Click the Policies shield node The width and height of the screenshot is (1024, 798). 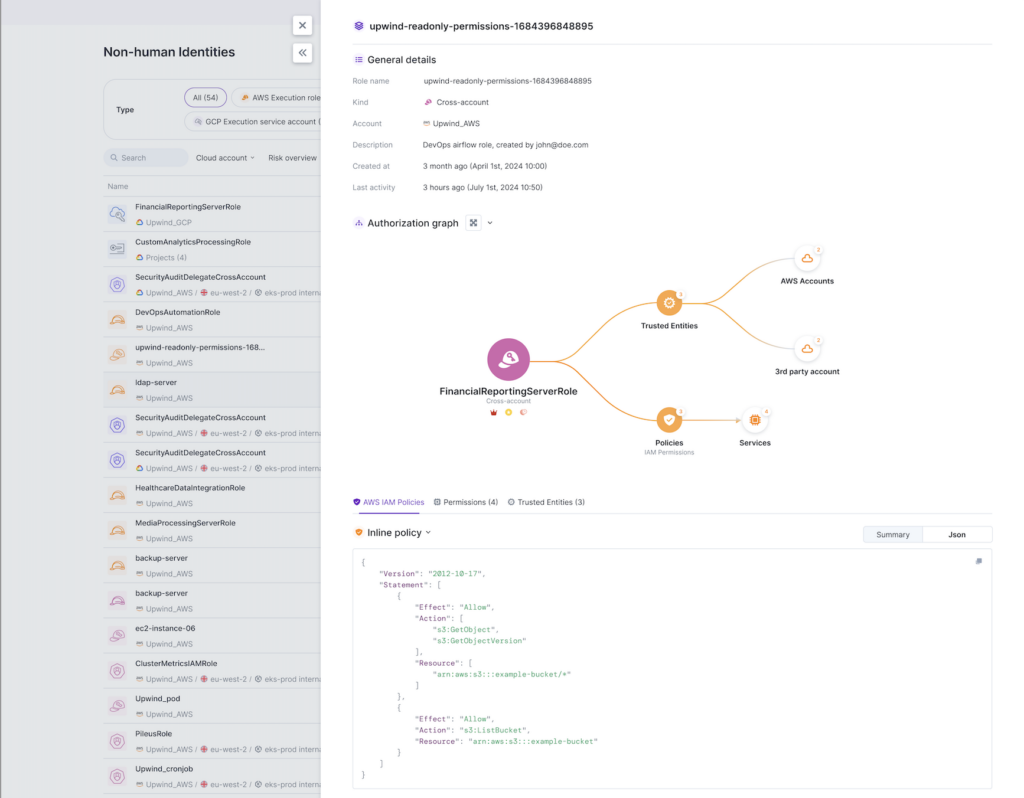(669, 420)
